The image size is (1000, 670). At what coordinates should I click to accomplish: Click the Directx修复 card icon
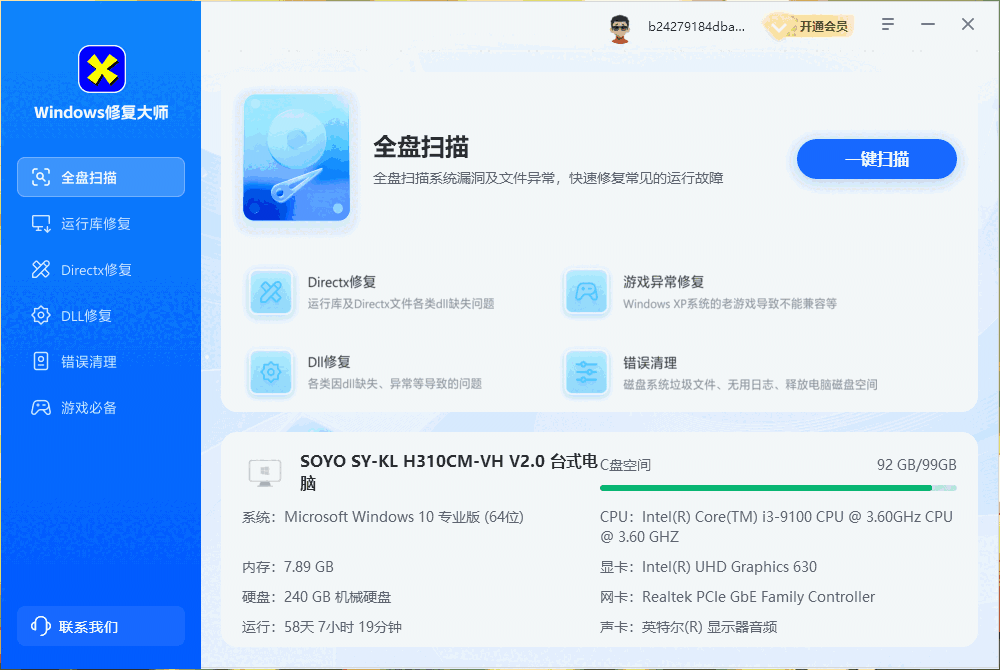270,291
